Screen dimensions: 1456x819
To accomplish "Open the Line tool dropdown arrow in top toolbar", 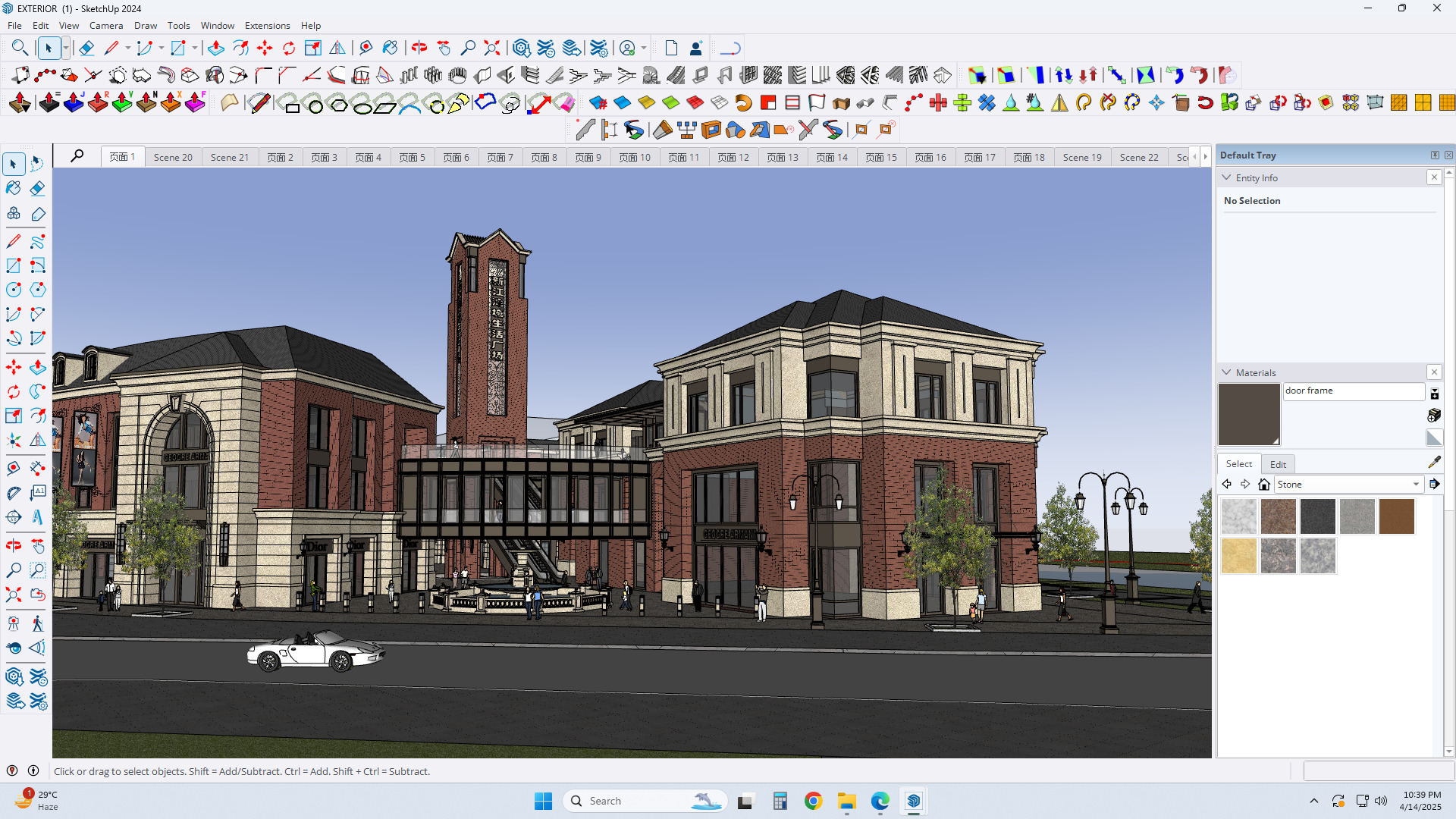I will [x=128, y=49].
